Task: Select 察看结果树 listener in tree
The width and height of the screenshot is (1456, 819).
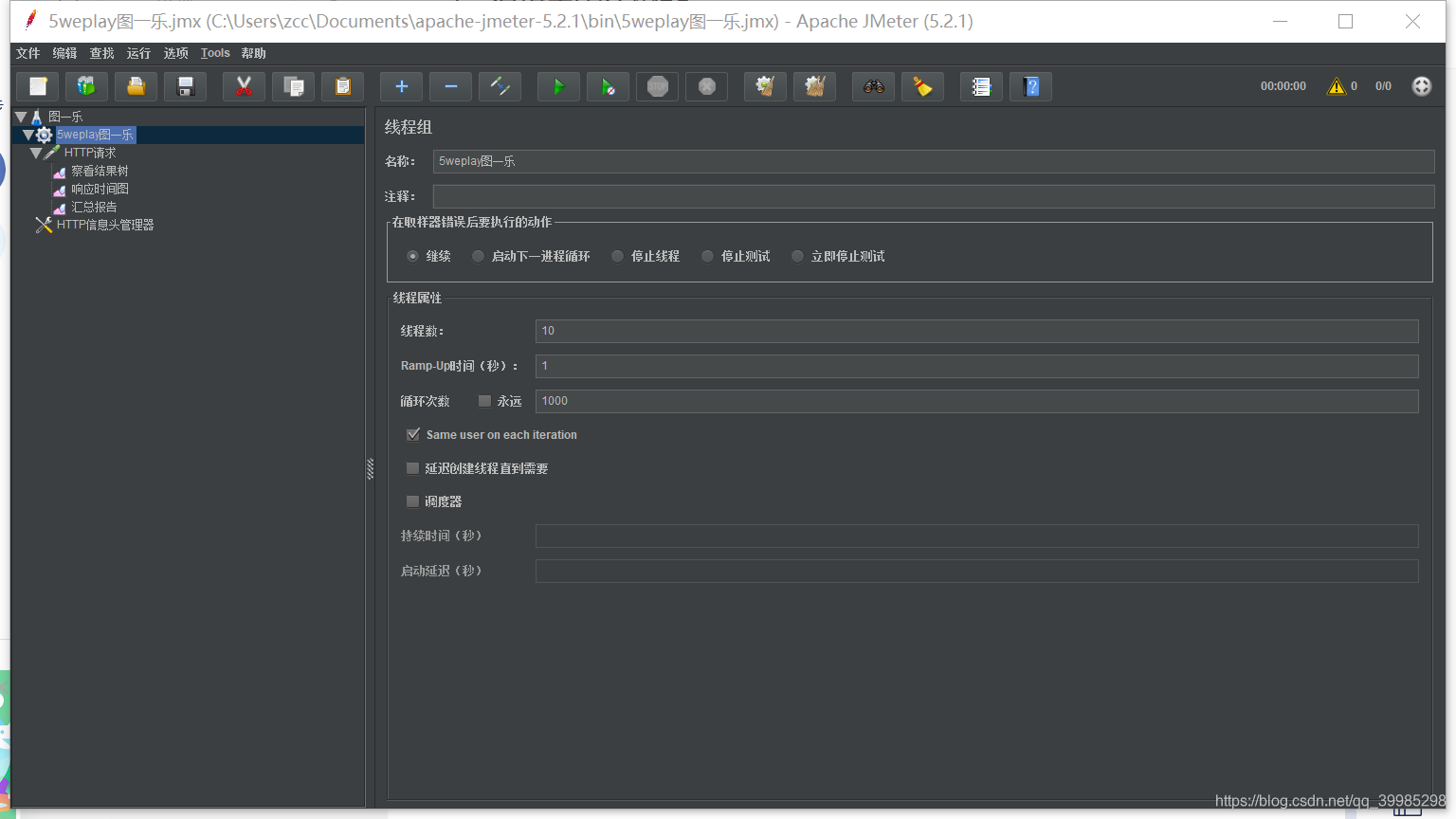Action: click(x=100, y=171)
